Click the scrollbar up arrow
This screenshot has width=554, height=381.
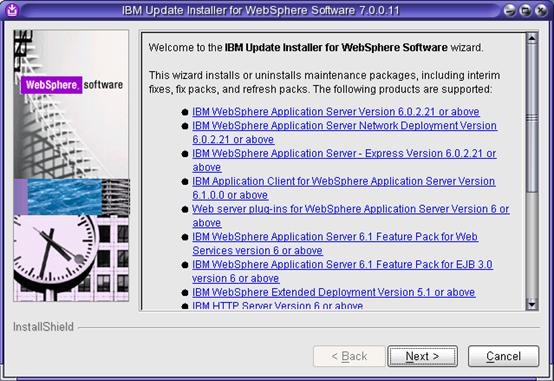pyautogui.click(x=532, y=38)
